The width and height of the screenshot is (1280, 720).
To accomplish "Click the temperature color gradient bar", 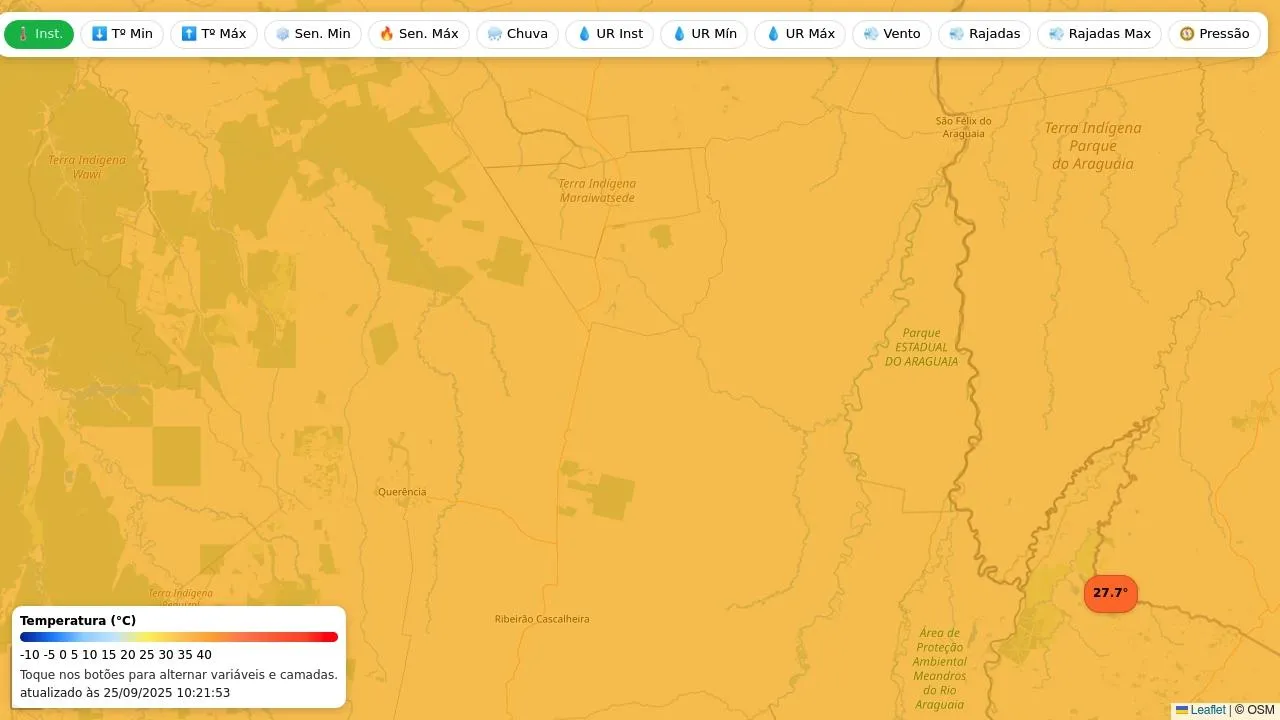I will pos(179,637).
